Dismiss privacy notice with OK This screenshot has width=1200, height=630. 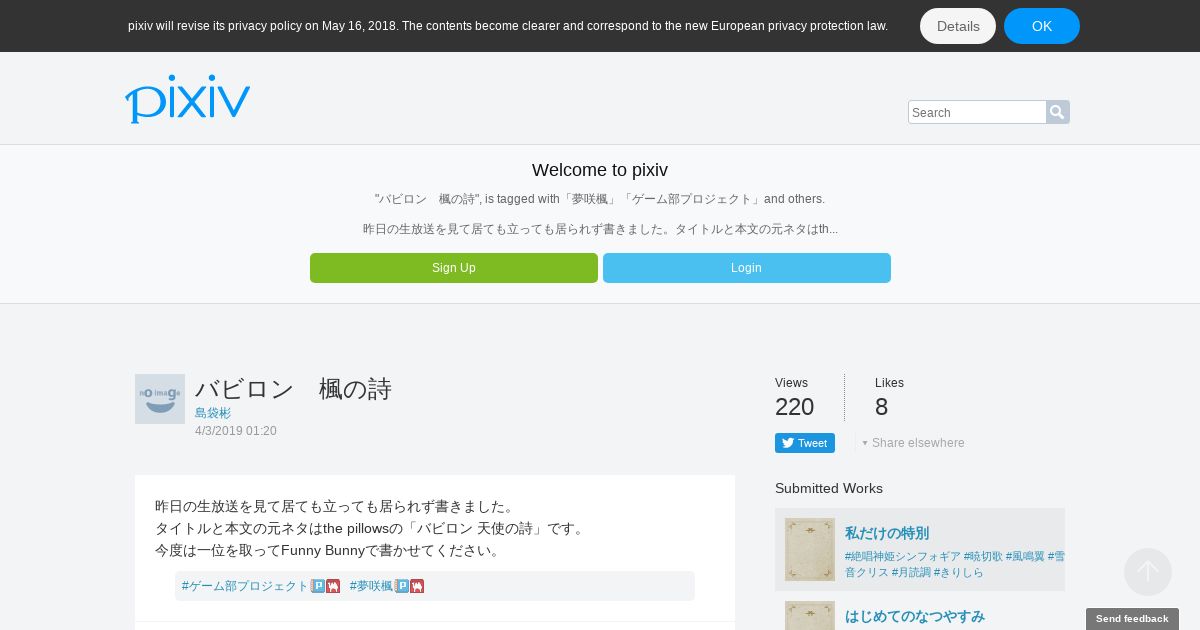[x=1042, y=26]
